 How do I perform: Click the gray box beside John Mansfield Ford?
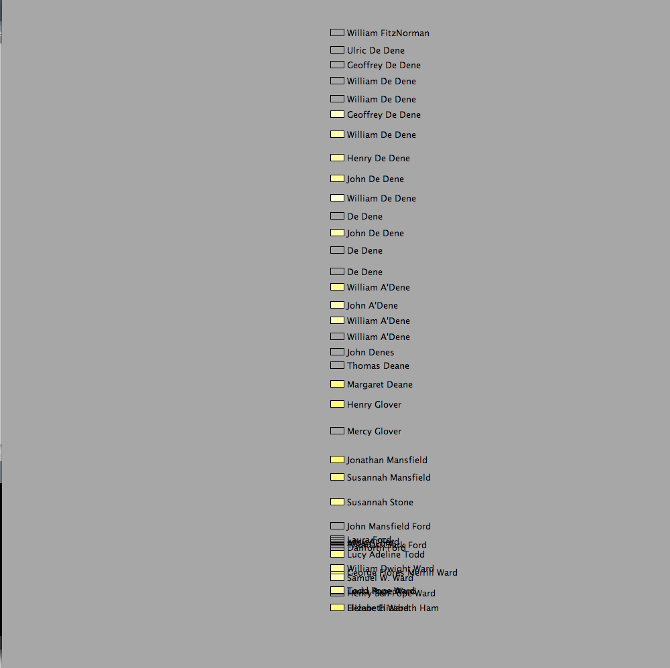[x=337, y=526]
